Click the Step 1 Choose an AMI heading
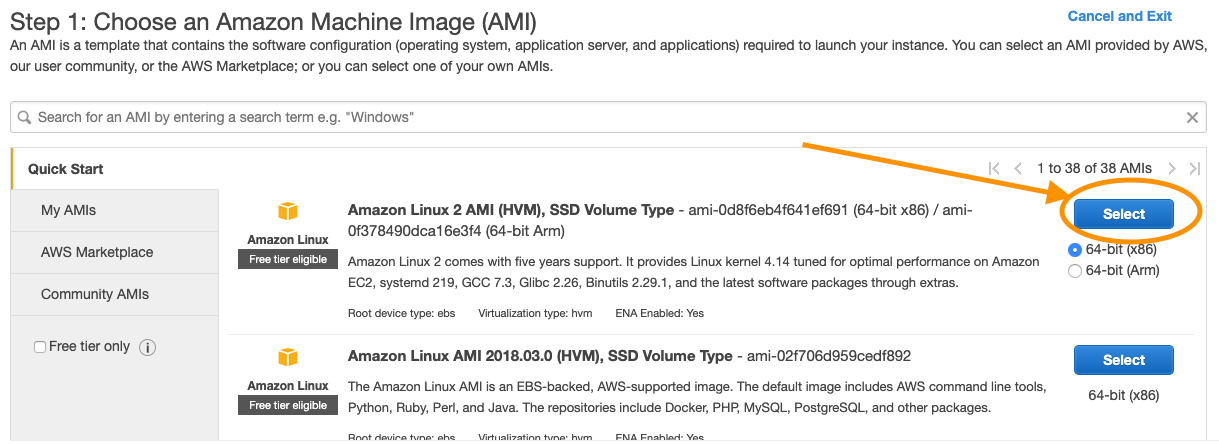The width and height of the screenshot is (1219, 444). pos(273,20)
